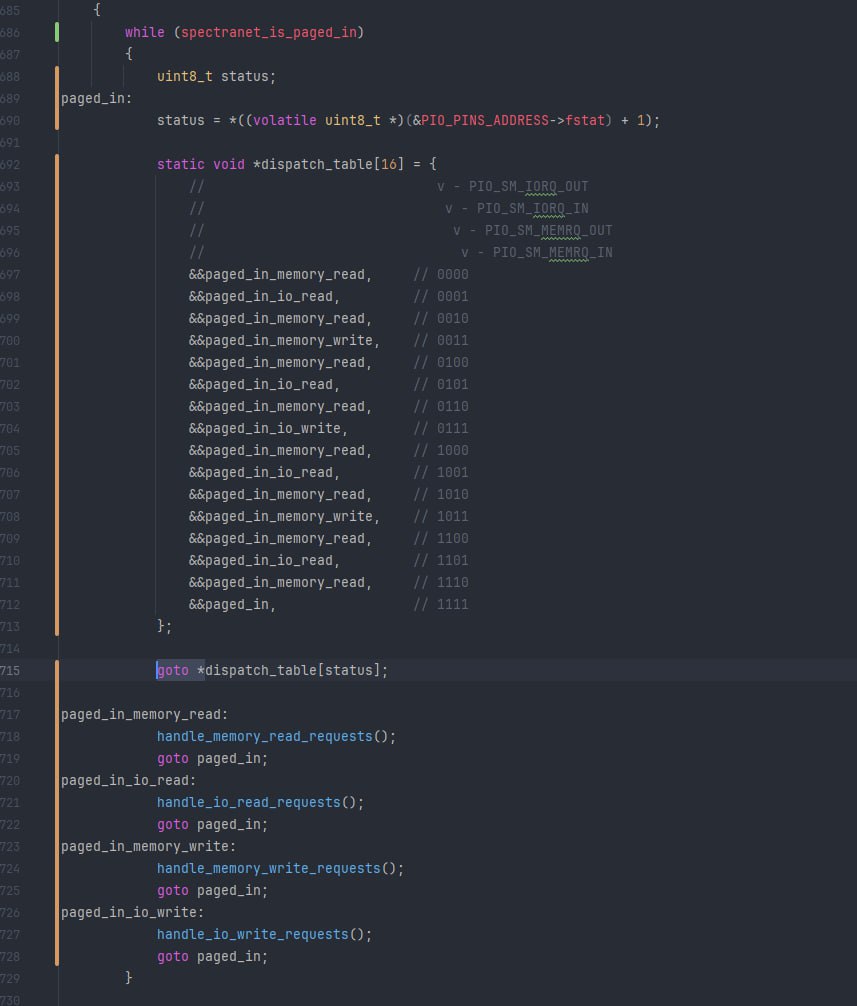Click 'goto paged_in;' on line 728
857x1006 pixels.
(x=212, y=957)
